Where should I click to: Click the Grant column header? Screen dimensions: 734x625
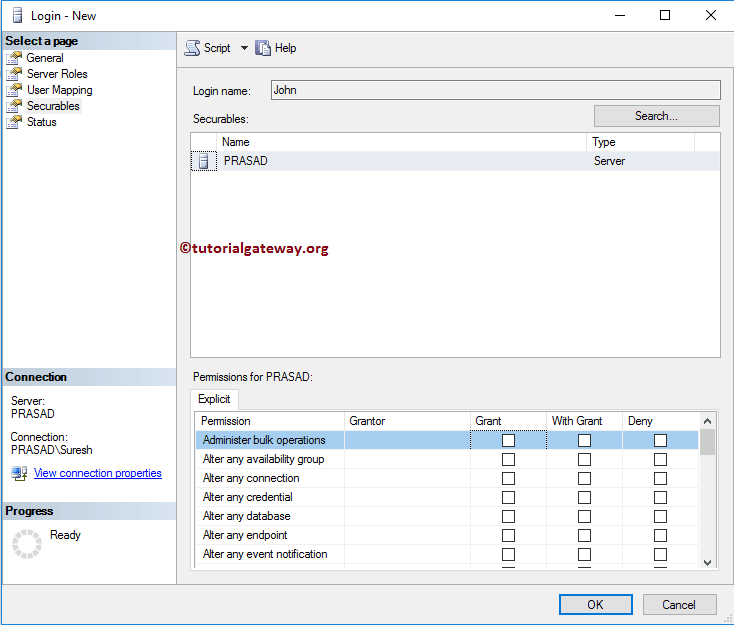pos(508,421)
